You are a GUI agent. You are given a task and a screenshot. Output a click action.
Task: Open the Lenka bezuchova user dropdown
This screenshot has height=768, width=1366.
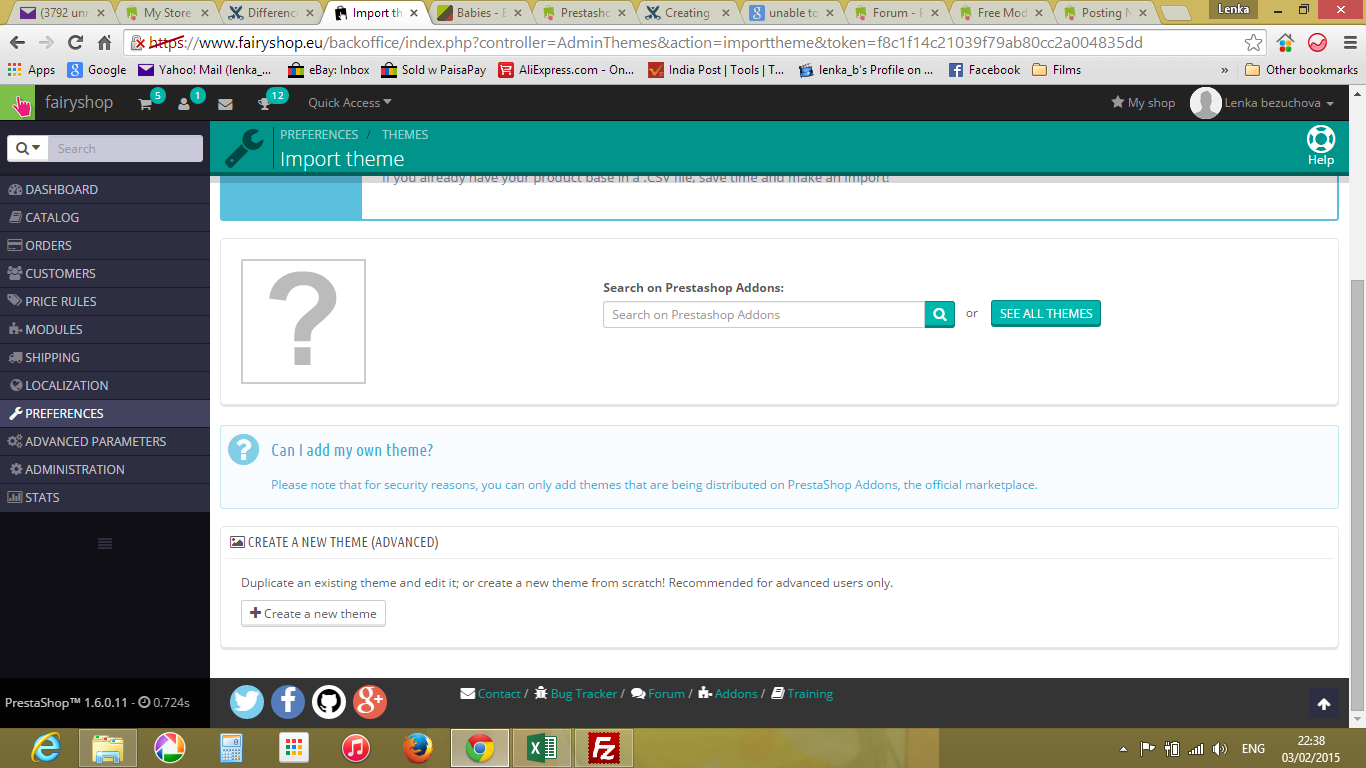point(1262,103)
